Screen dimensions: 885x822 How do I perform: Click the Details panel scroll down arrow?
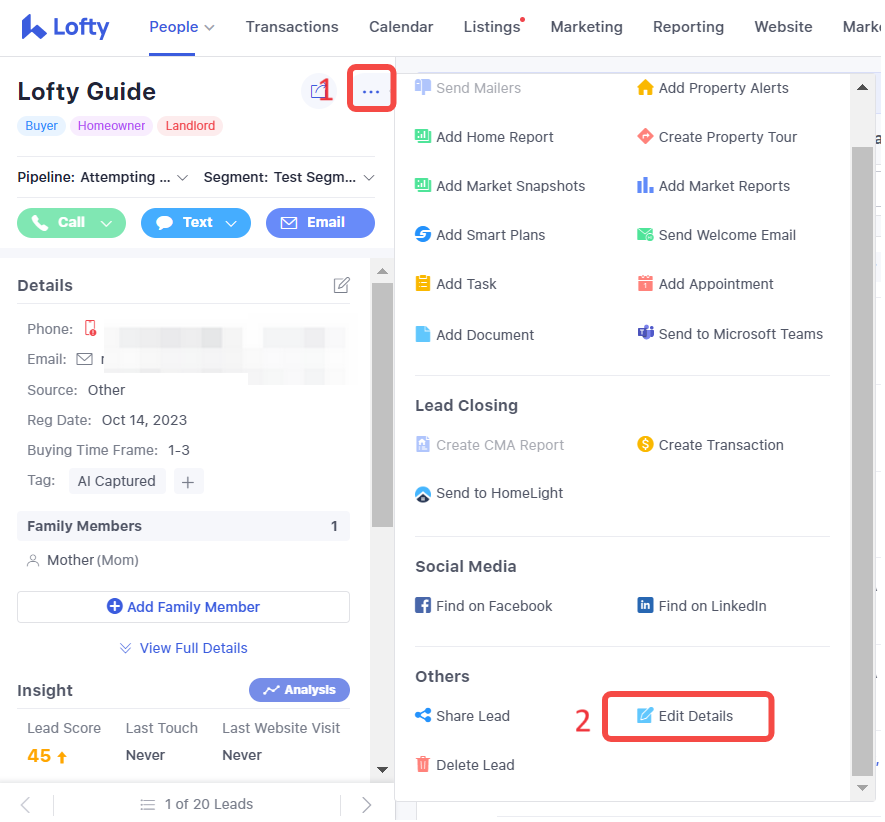[382, 769]
